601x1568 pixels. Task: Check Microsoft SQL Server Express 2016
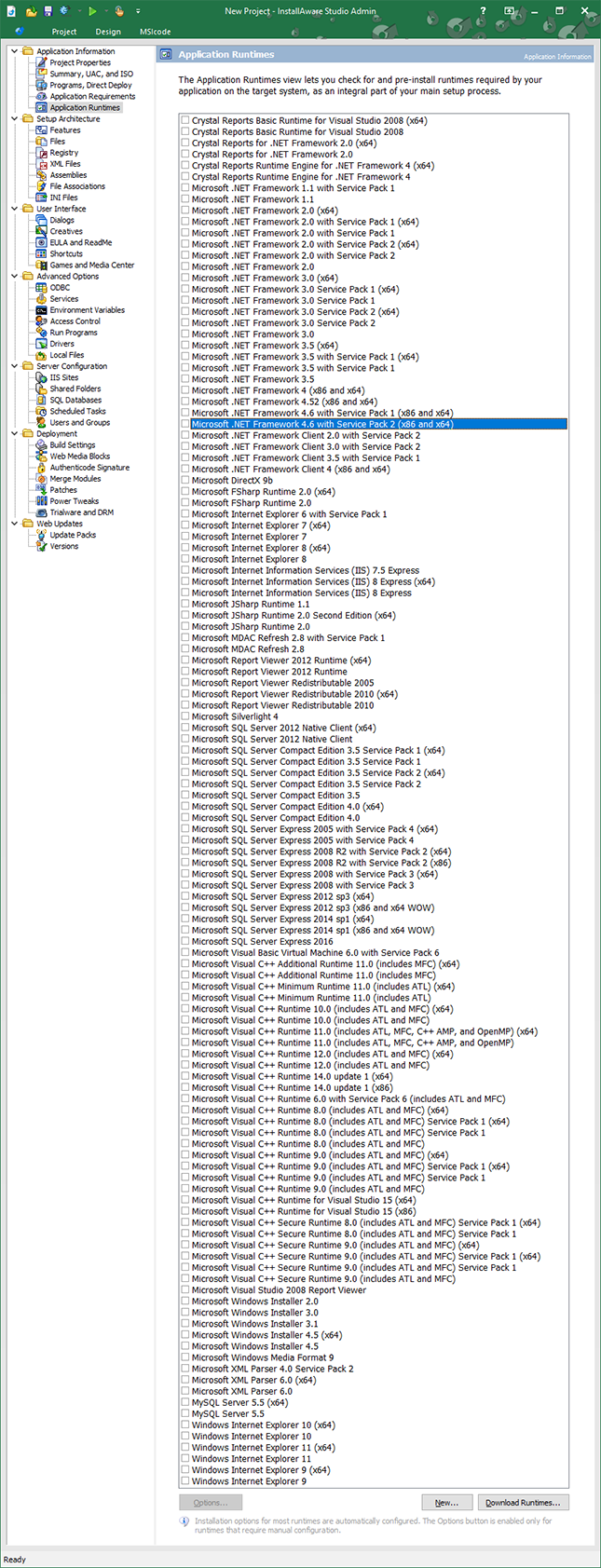(185, 942)
